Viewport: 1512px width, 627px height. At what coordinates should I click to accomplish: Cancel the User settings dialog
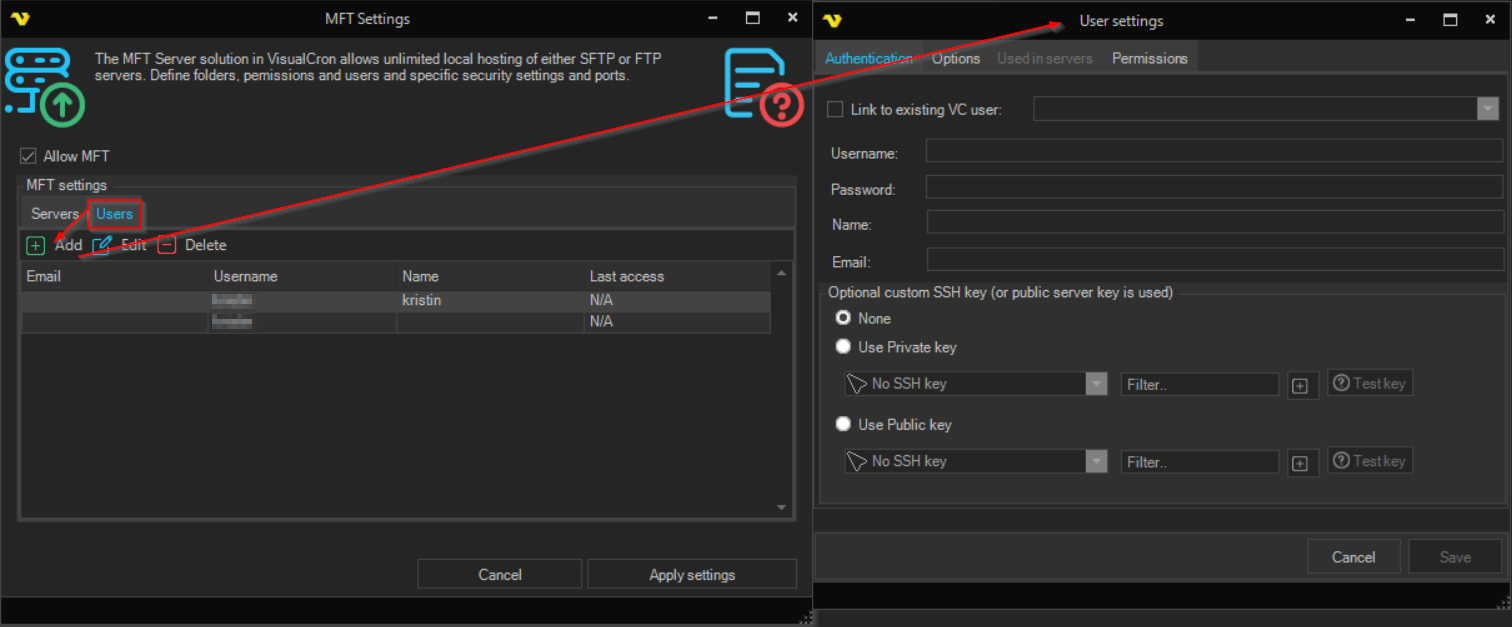(1353, 557)
